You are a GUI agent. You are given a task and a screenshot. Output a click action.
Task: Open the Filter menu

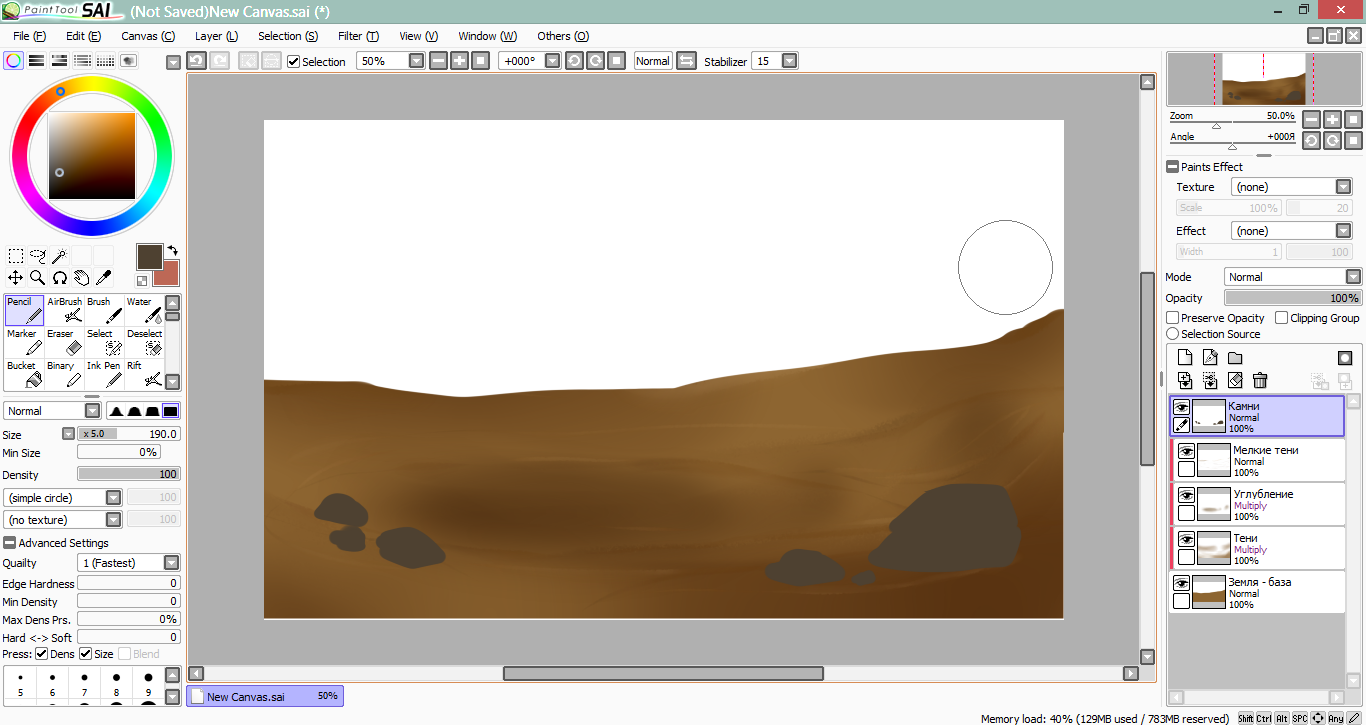358,36
